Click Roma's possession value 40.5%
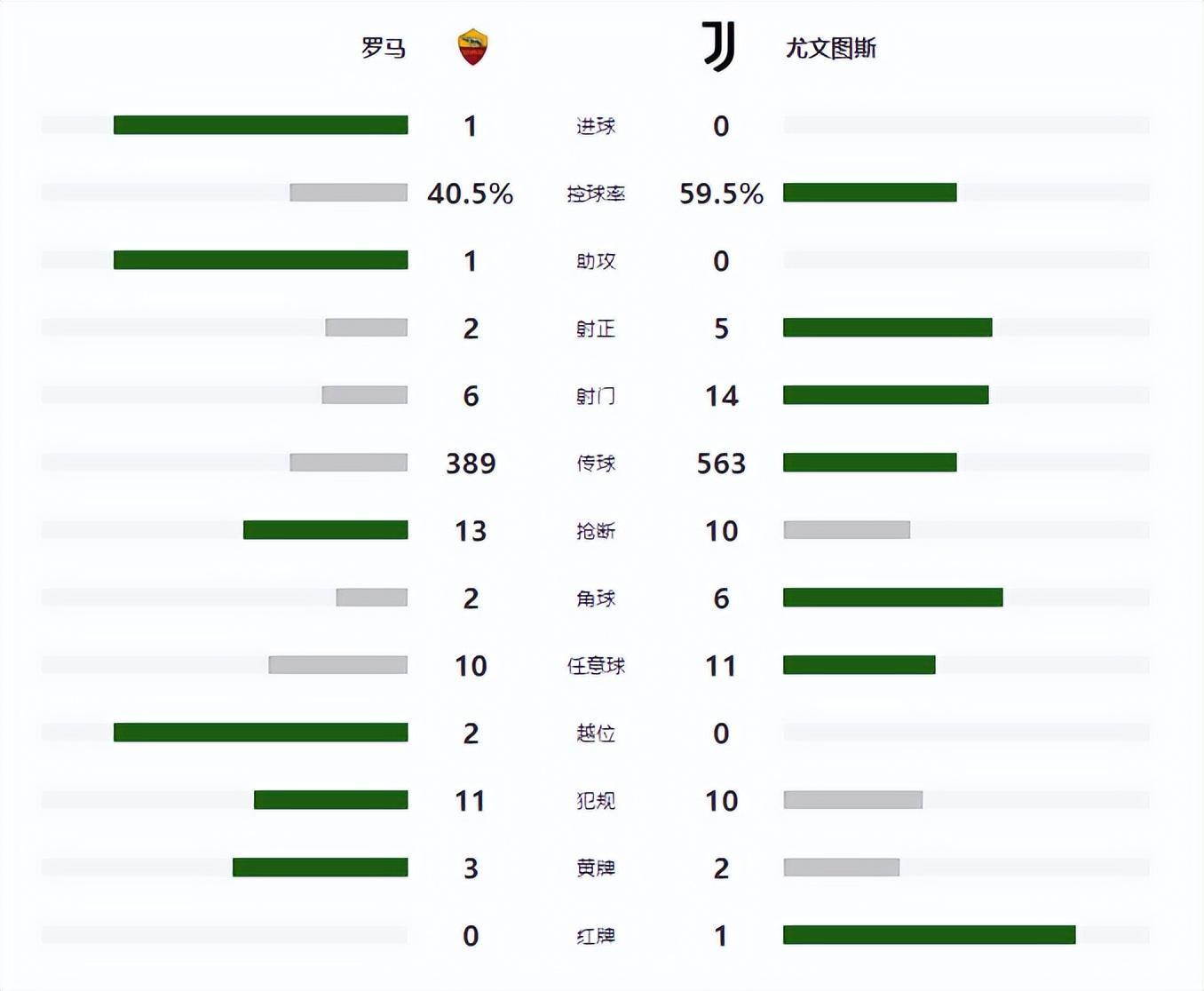The image size is (1204, 991). (470, 194)
